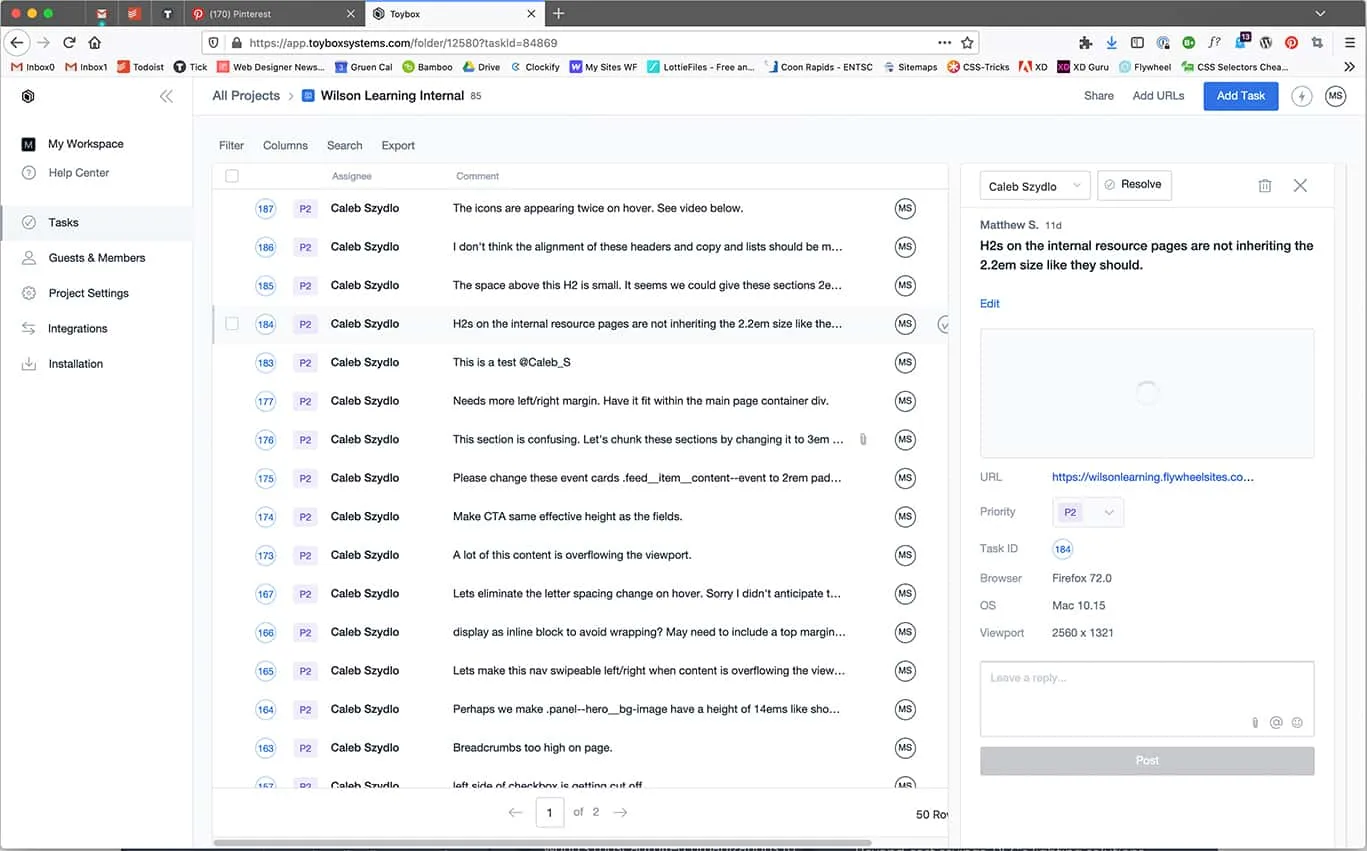Click the mention @ icon in reply box
1367x851 pixels.
[x=1276, y=722]
